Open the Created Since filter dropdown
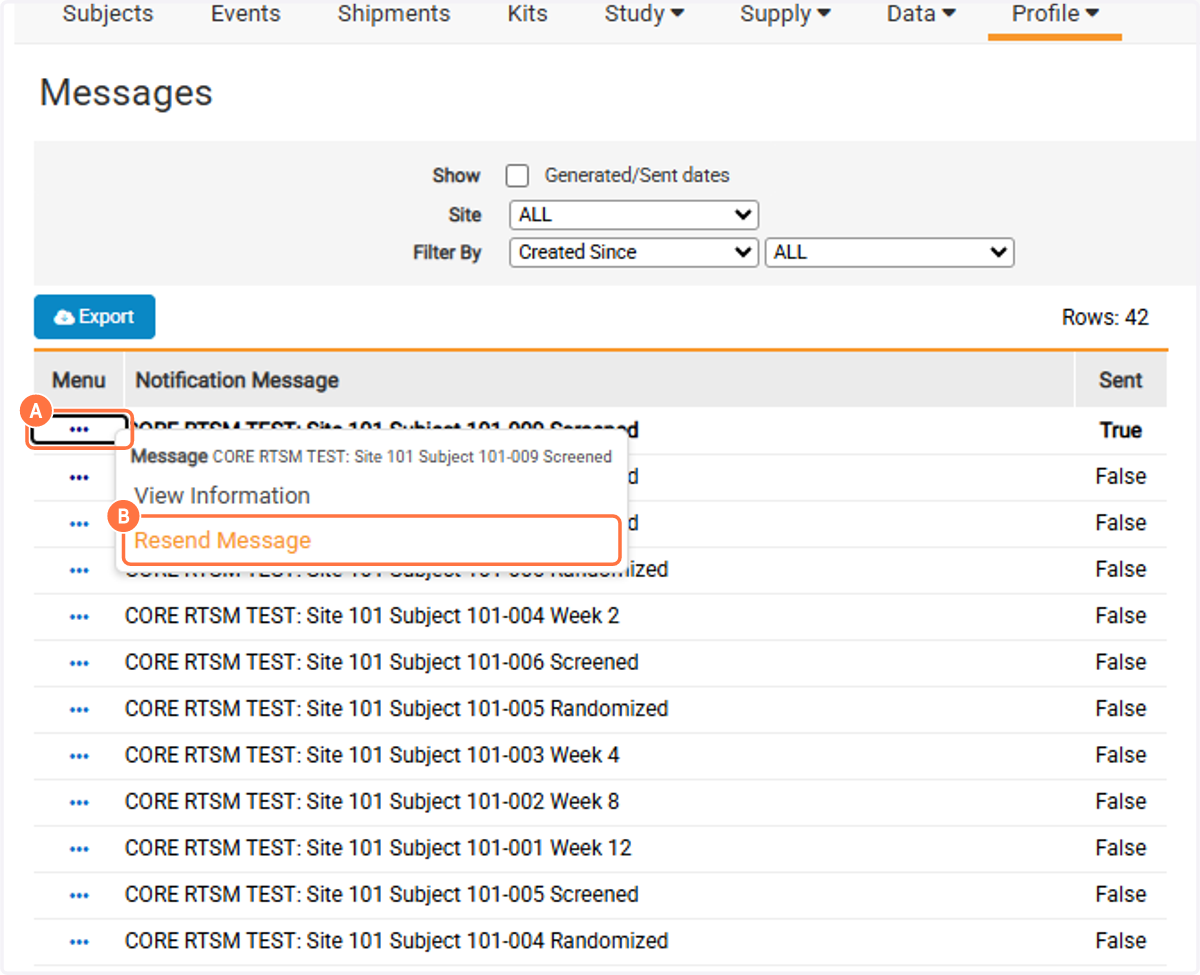 tap(634, 253)
